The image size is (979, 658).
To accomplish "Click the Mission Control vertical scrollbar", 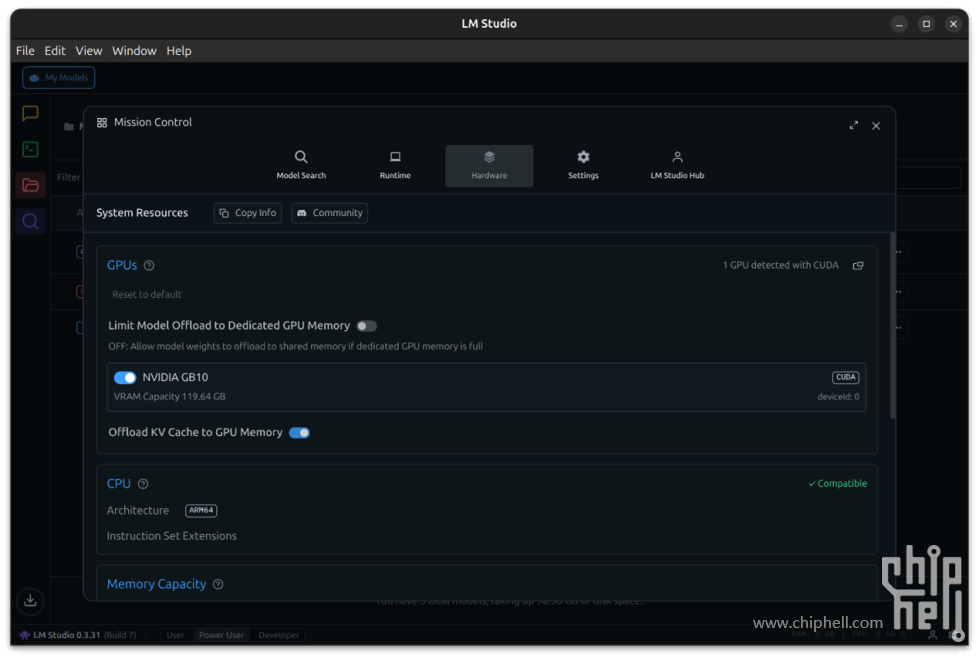I will pyautogui.click(x=892, y=330).
